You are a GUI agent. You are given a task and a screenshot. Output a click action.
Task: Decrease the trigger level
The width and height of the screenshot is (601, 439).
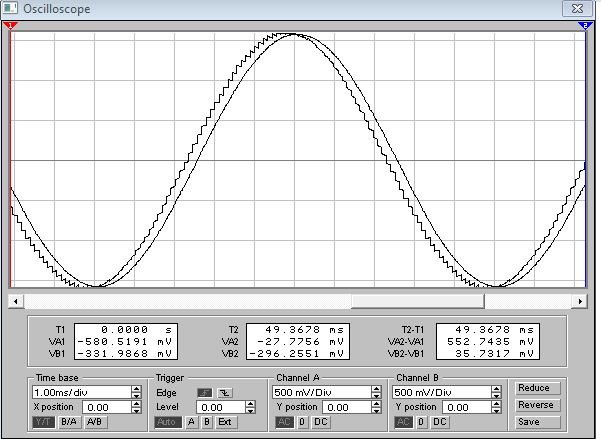pyautogui.click(x=250, y=410)
